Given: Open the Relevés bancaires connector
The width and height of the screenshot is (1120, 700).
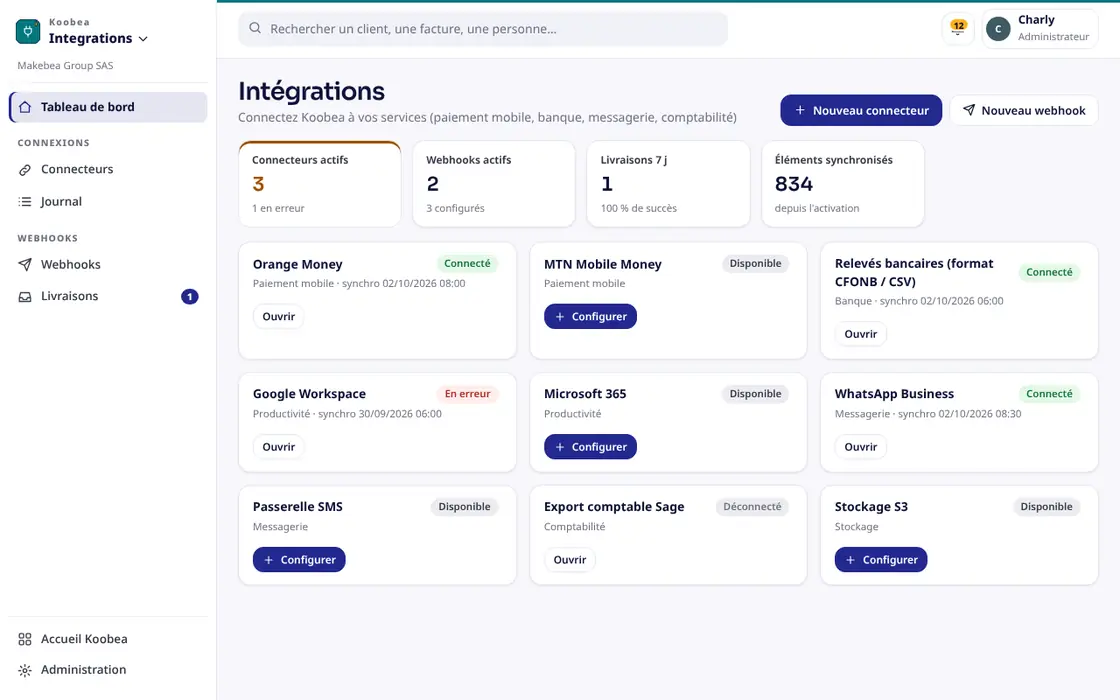Looking at the screenshot, I should (861, 334).
